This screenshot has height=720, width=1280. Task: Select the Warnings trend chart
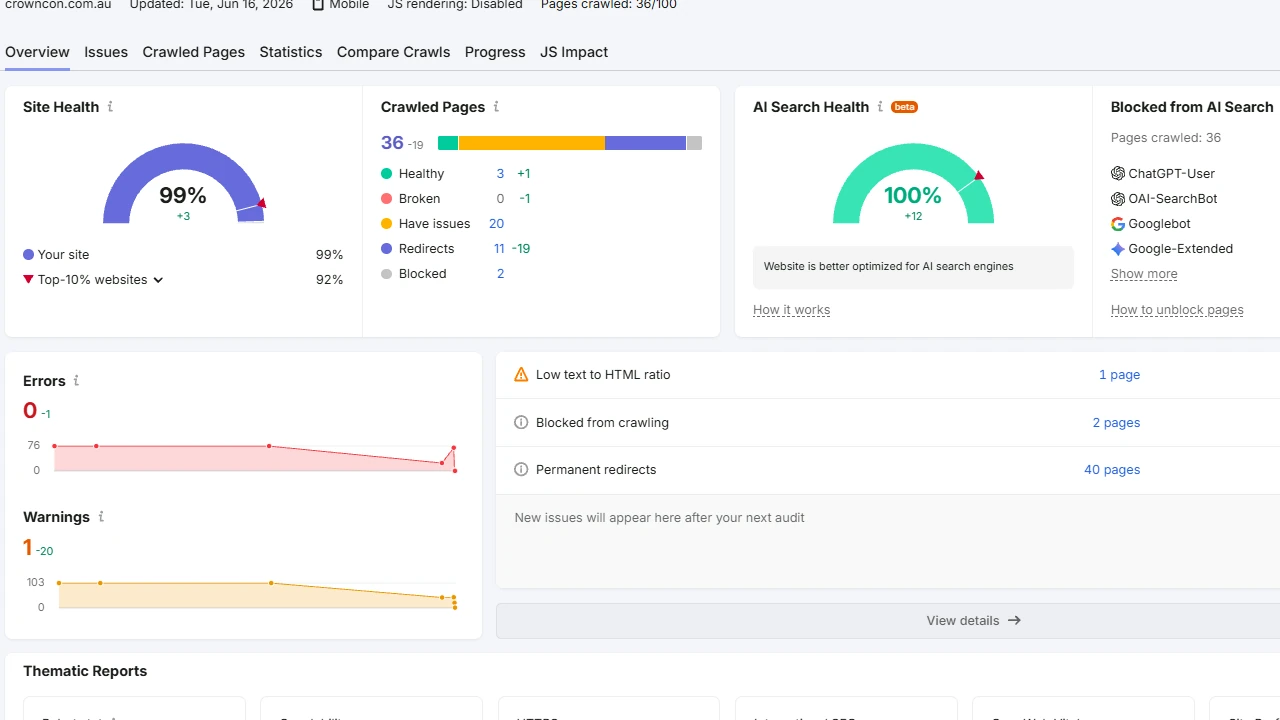[255, 594]
